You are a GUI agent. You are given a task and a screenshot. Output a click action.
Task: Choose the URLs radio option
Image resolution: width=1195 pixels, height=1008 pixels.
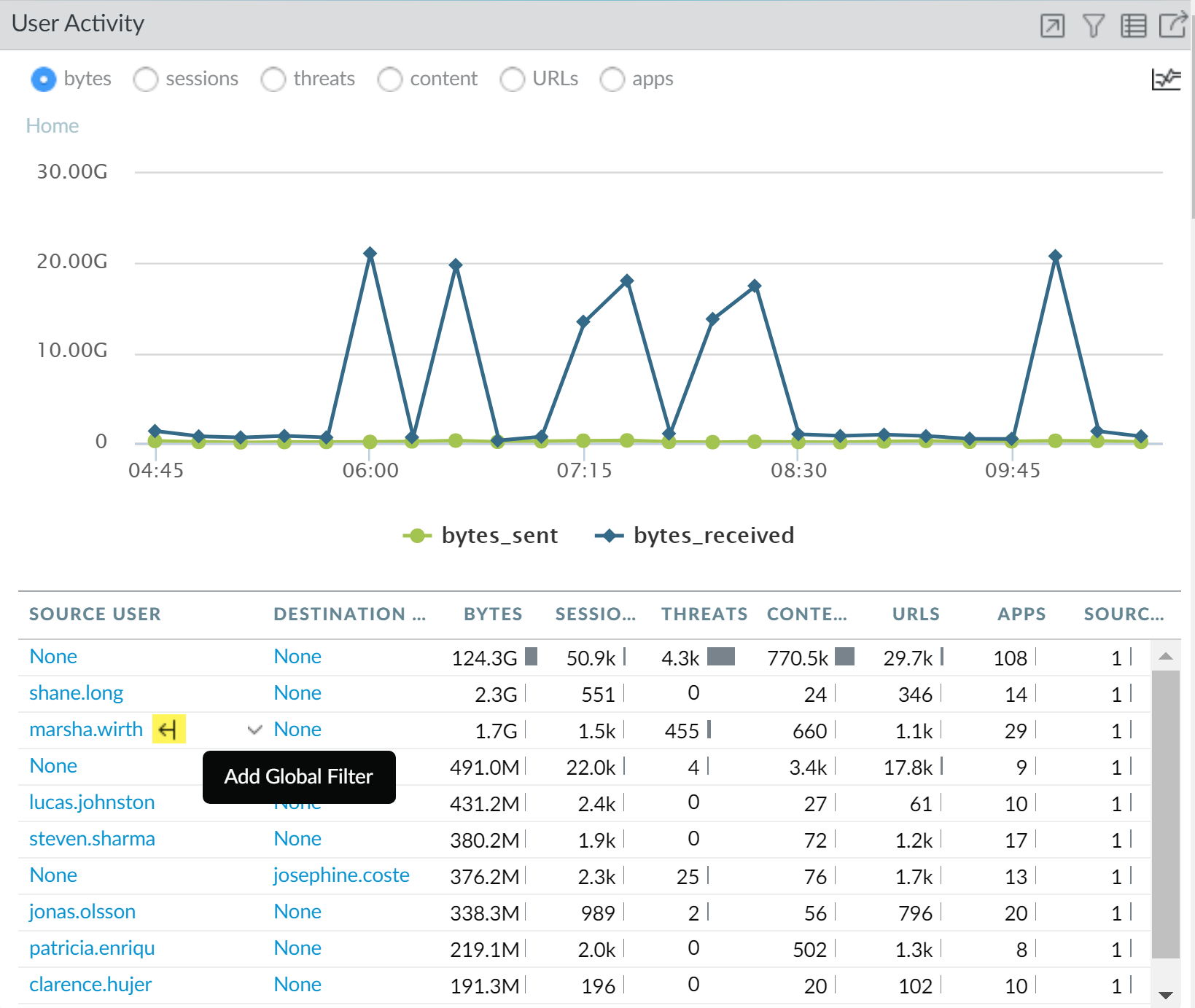pyautogui.click(x=512, y=79)
